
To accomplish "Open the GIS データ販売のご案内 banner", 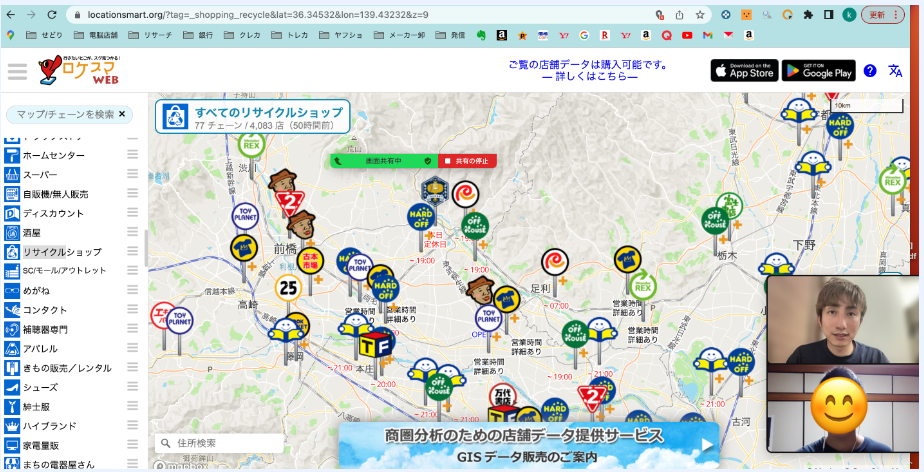I will [529, 445].
